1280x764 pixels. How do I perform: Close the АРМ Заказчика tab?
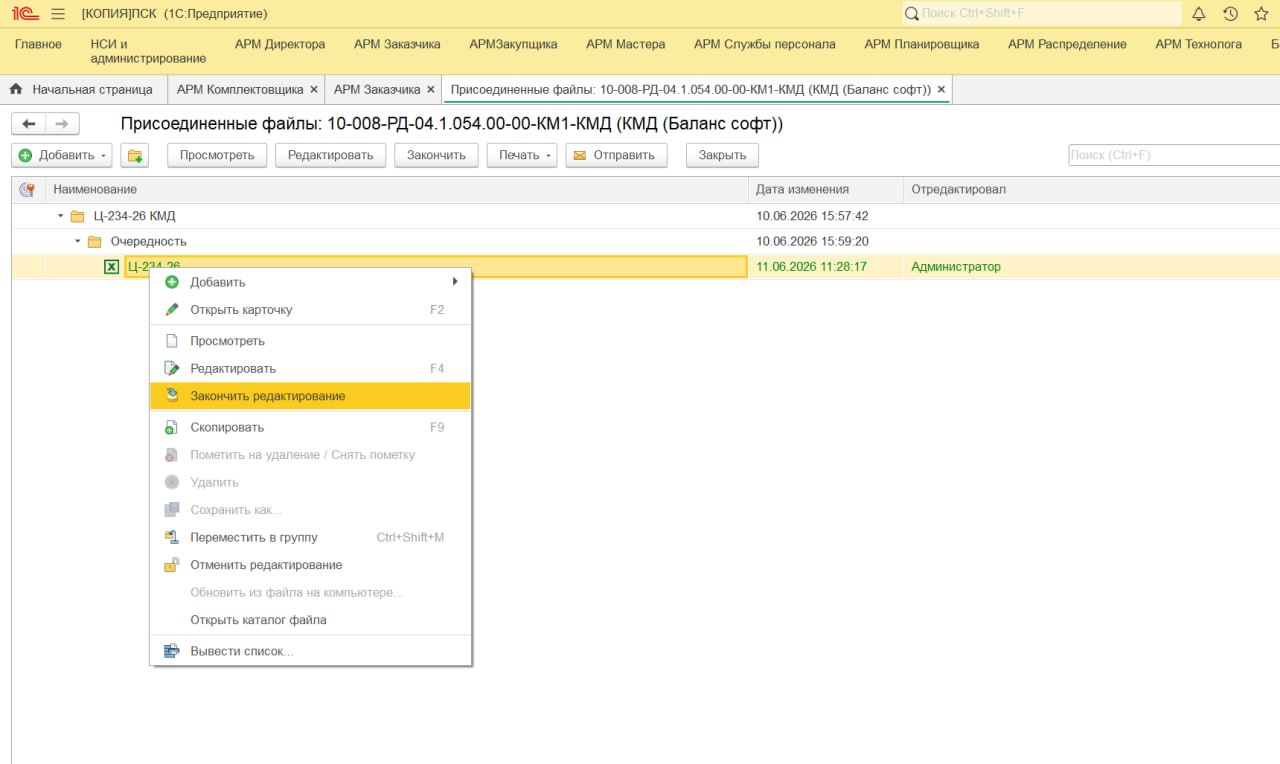(431, 89)
